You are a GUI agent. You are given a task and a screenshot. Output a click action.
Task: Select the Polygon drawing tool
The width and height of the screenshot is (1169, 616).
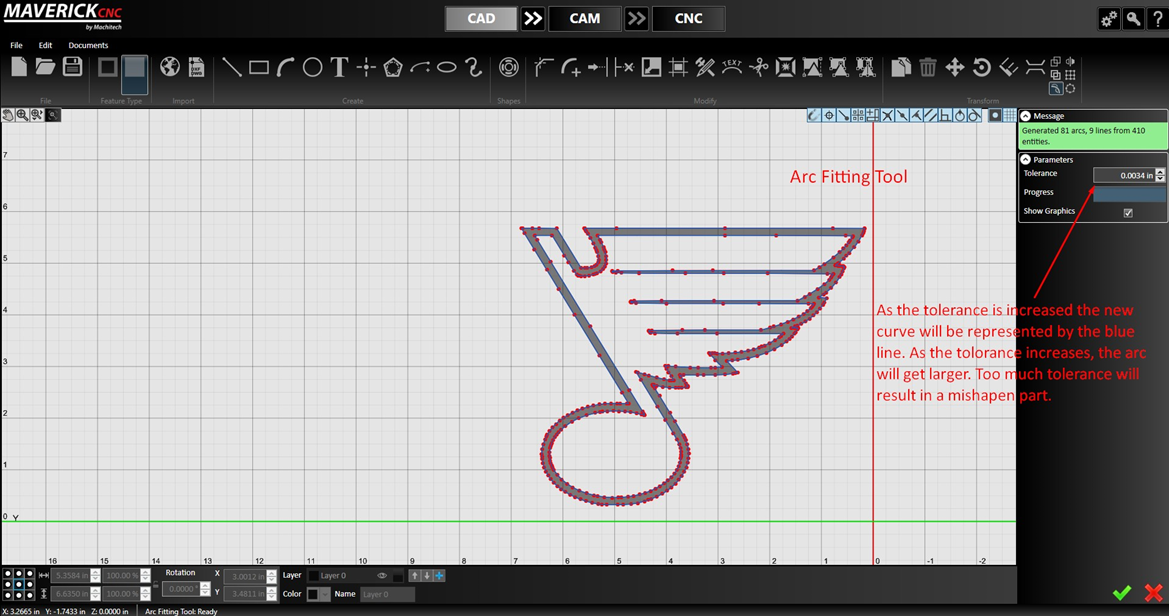click(x=393, y=68)
